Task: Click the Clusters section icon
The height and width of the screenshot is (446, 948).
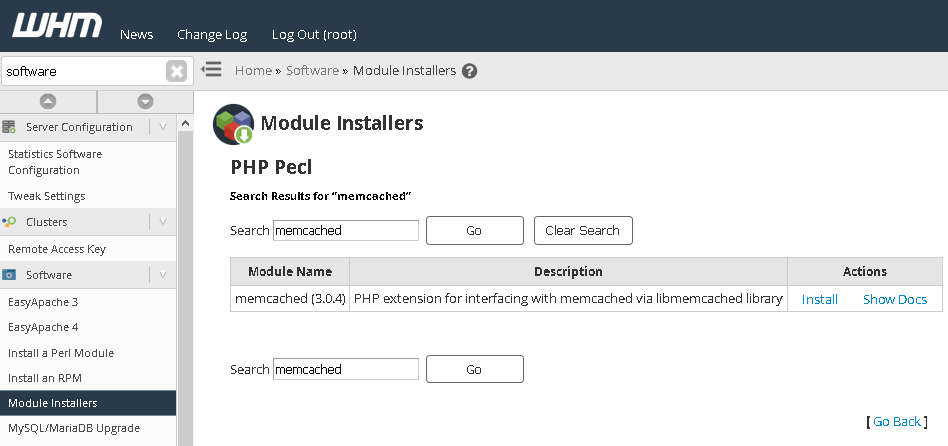Action: (x=9, y=222)
